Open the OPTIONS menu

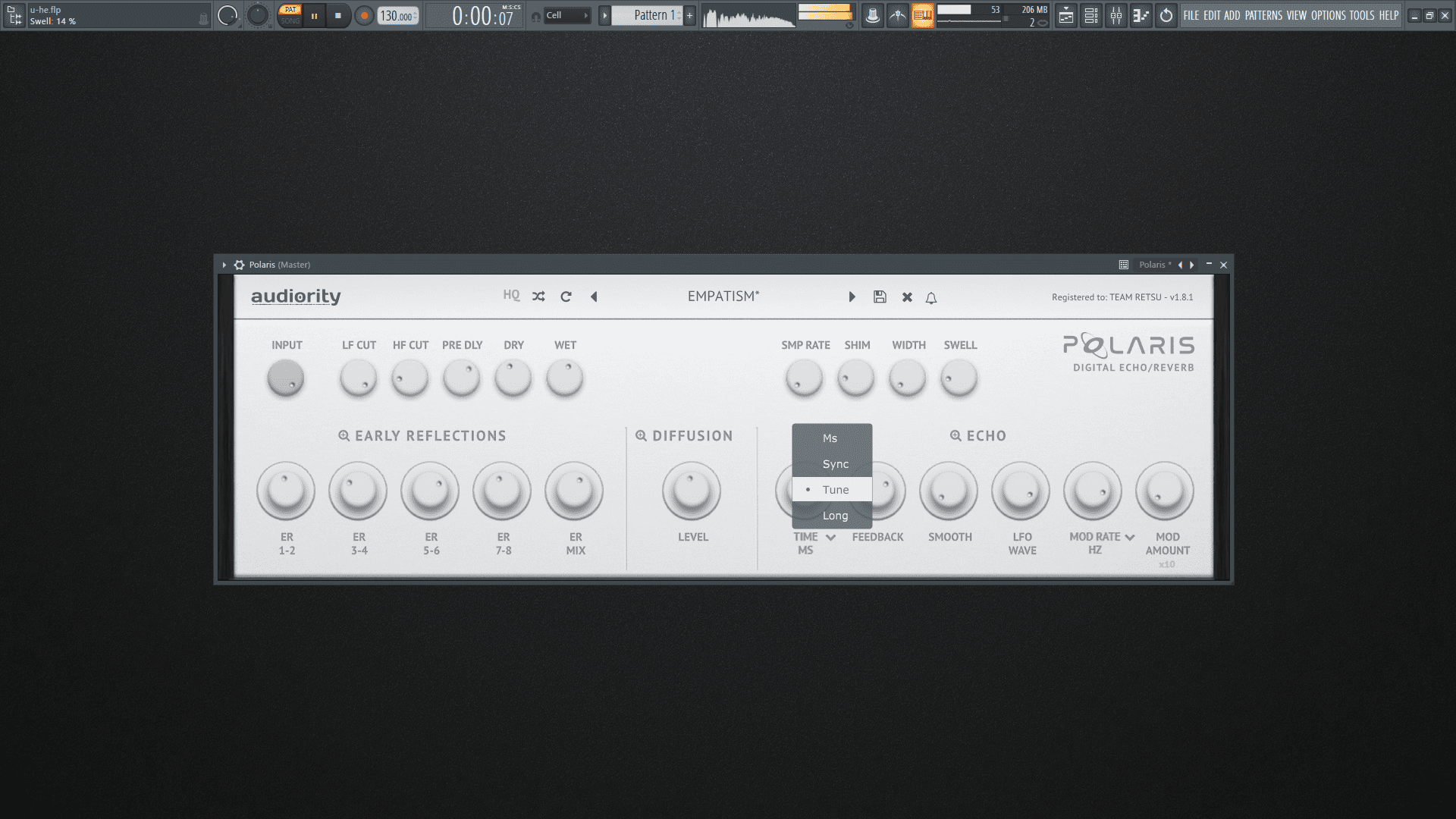1329,15
